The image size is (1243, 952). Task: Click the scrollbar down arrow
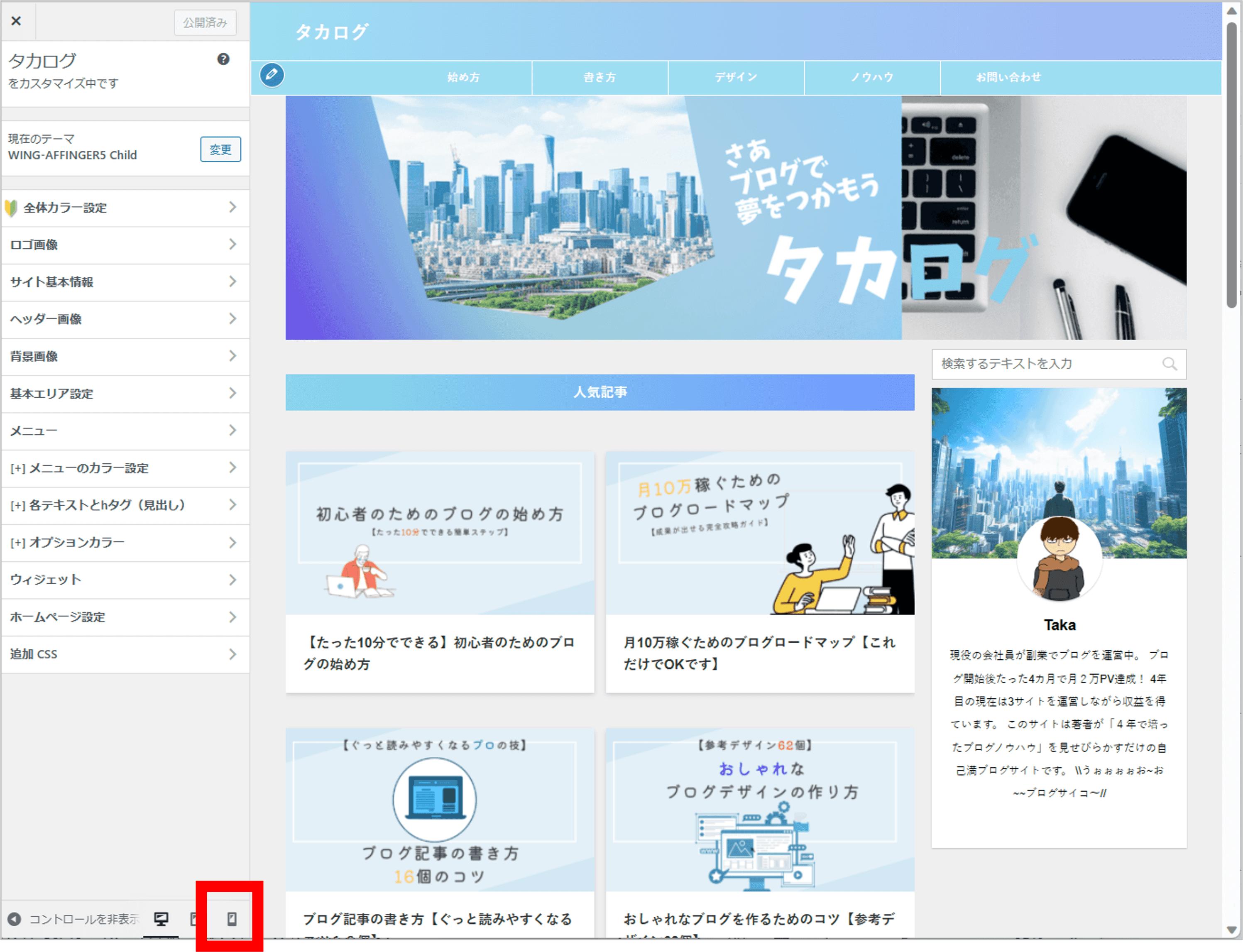tap(1231, 930)
